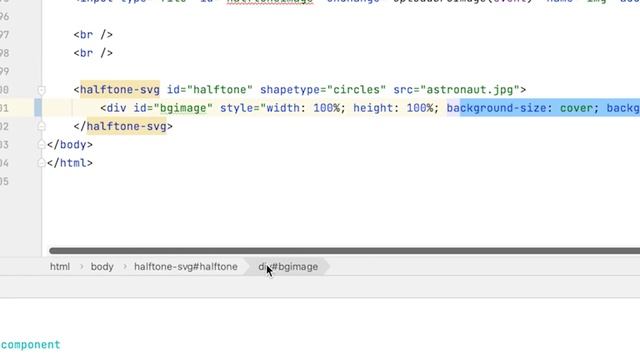Collapse the halftone-svg opening tag fold

click(41, 90)
